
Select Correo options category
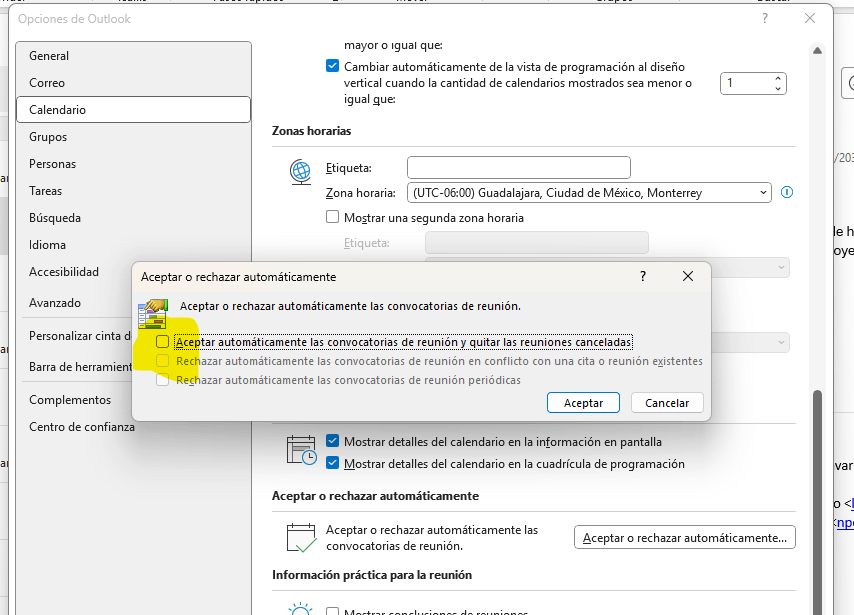pos(133,83)
